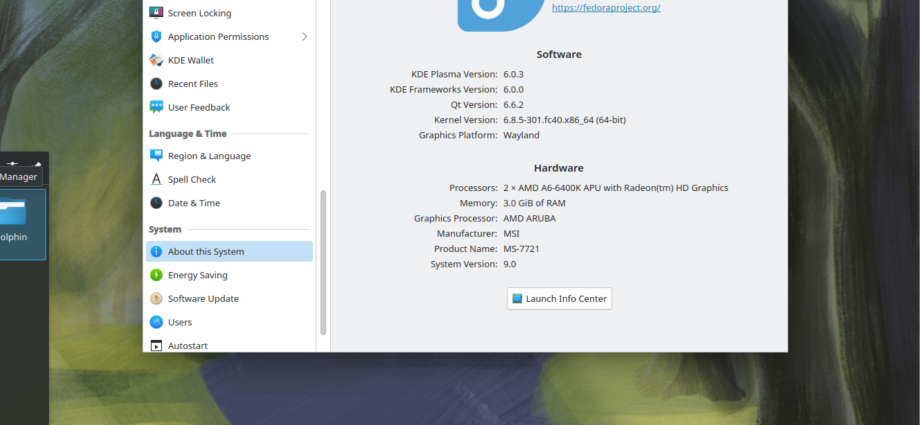Click the About this System info icon
This screenshot has width=920, height=425.
coord(156,251)
